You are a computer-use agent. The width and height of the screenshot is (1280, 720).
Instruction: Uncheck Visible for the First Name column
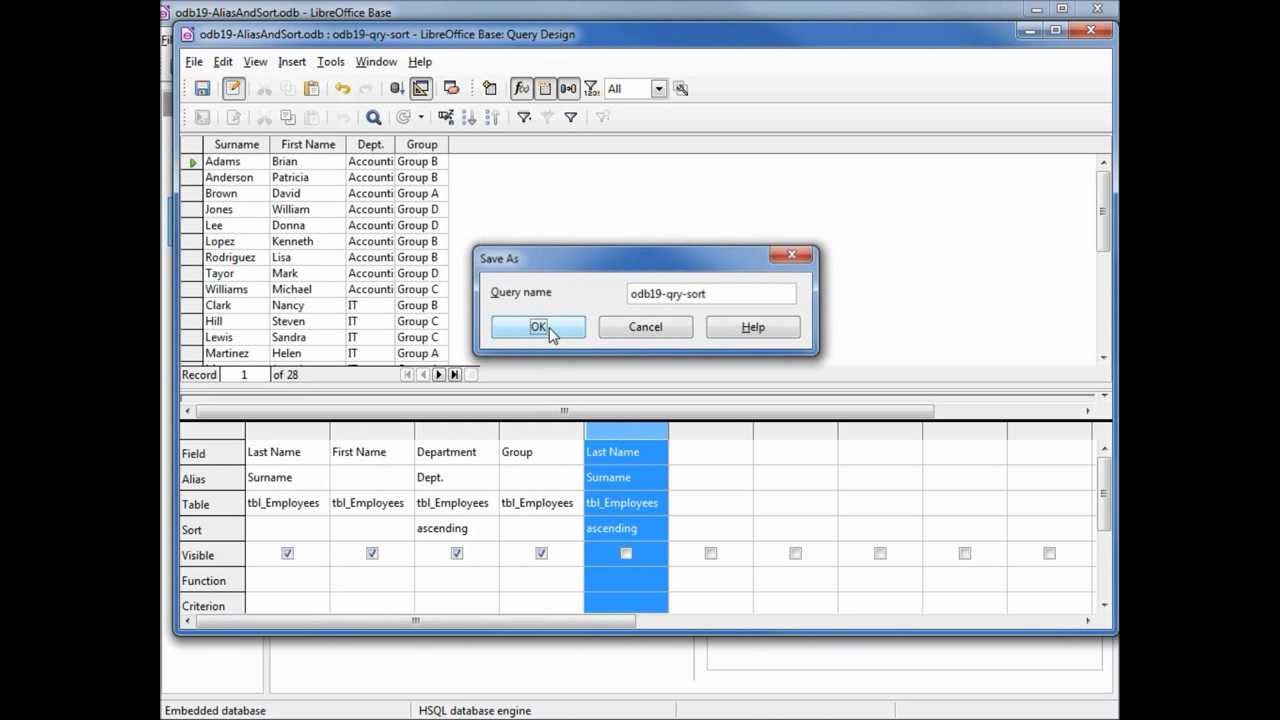372,553
